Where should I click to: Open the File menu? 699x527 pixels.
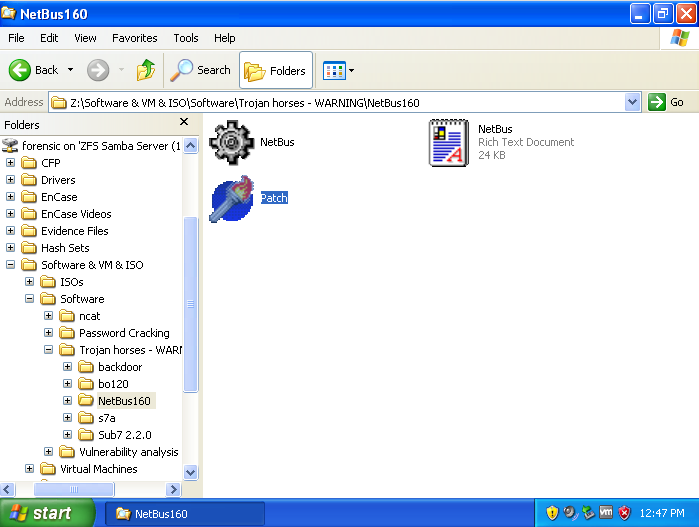pos(16,38)
